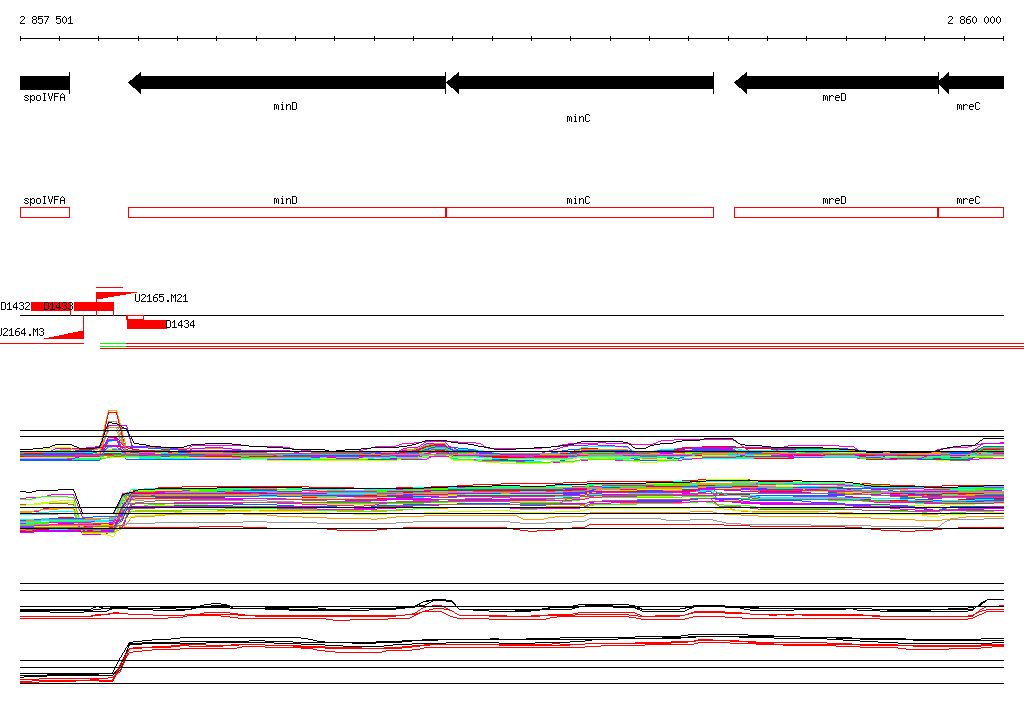Click the green segment on the red transcript line
This screenshot has height=714, width=1024.
[113, 345]
